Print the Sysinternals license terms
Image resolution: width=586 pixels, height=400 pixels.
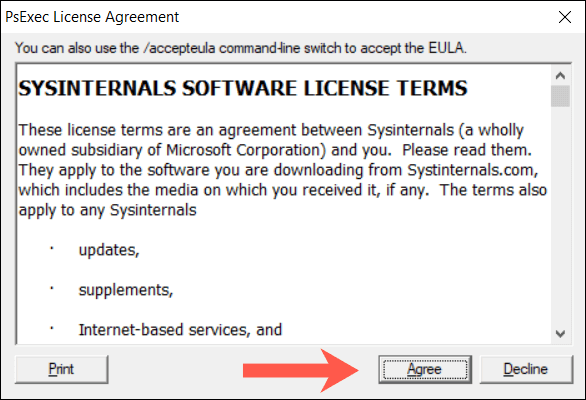[62, 369]
